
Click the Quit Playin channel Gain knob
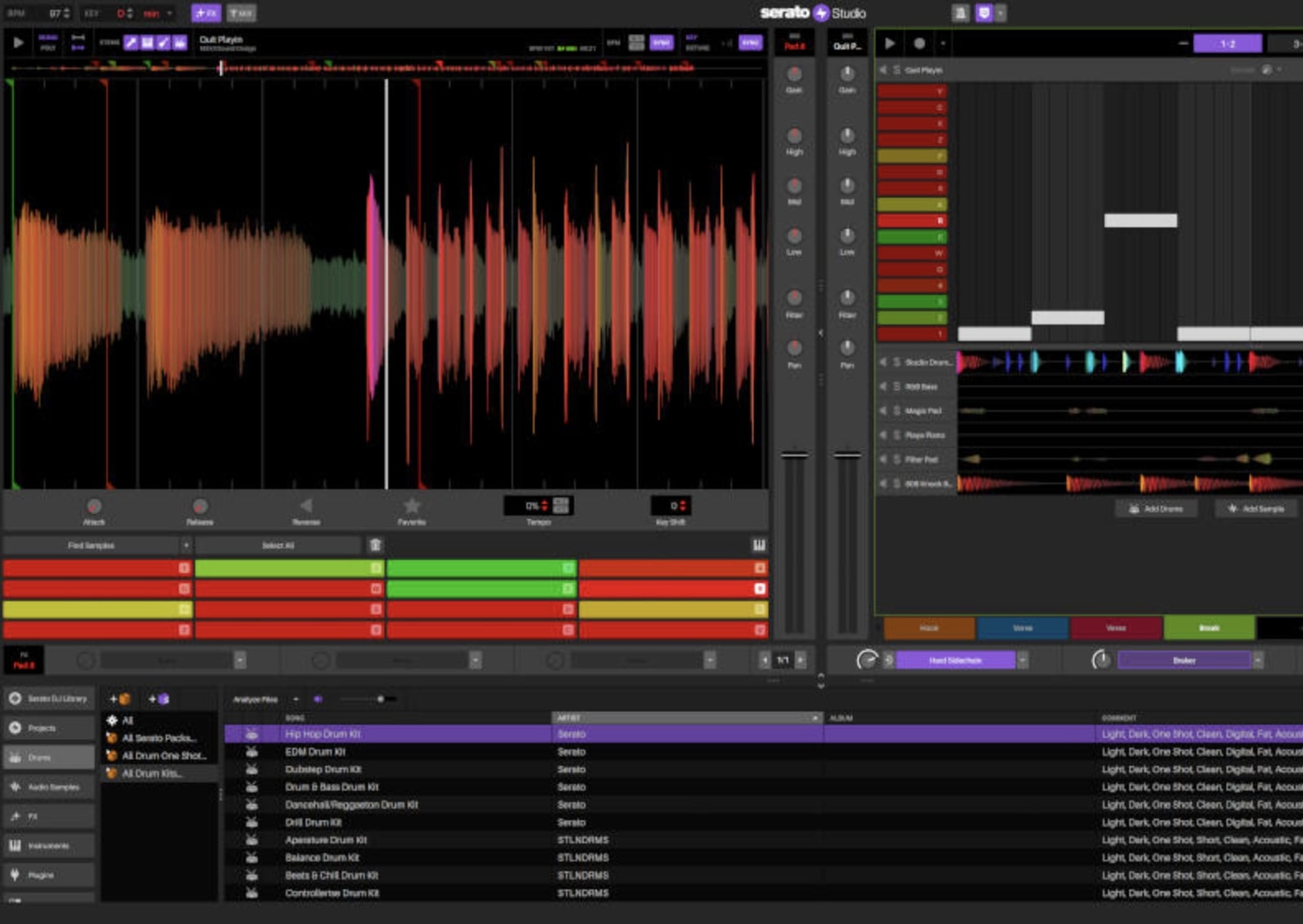coord(847,74)
